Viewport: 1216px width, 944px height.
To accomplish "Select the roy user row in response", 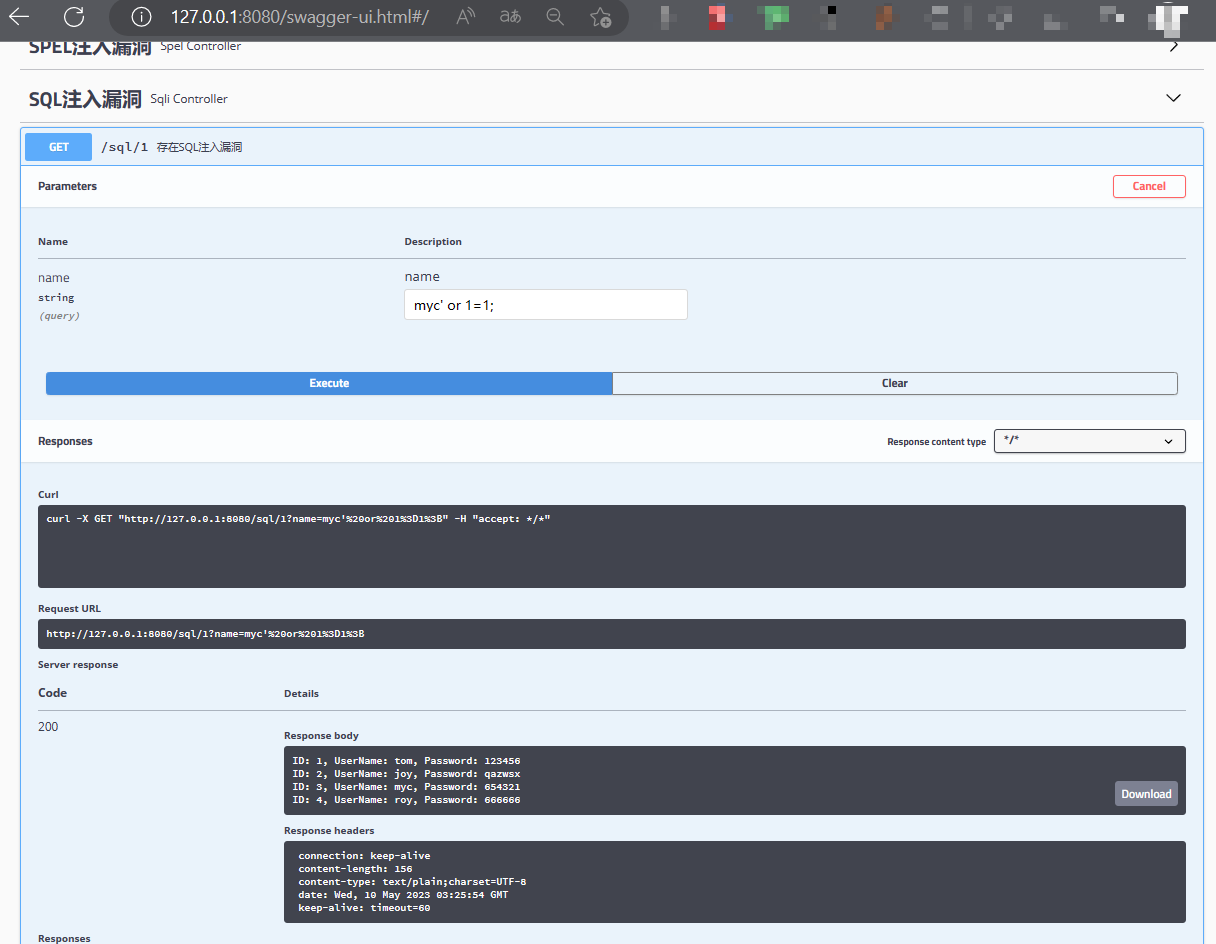I will (x=406, y=800).
